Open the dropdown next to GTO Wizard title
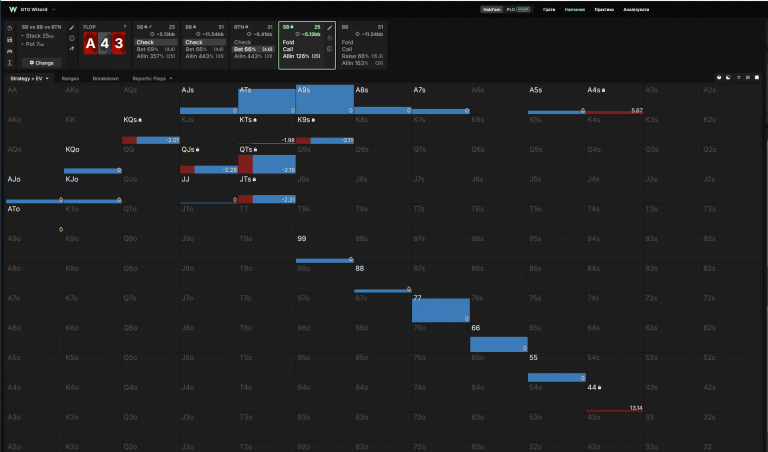 [53, 9]
